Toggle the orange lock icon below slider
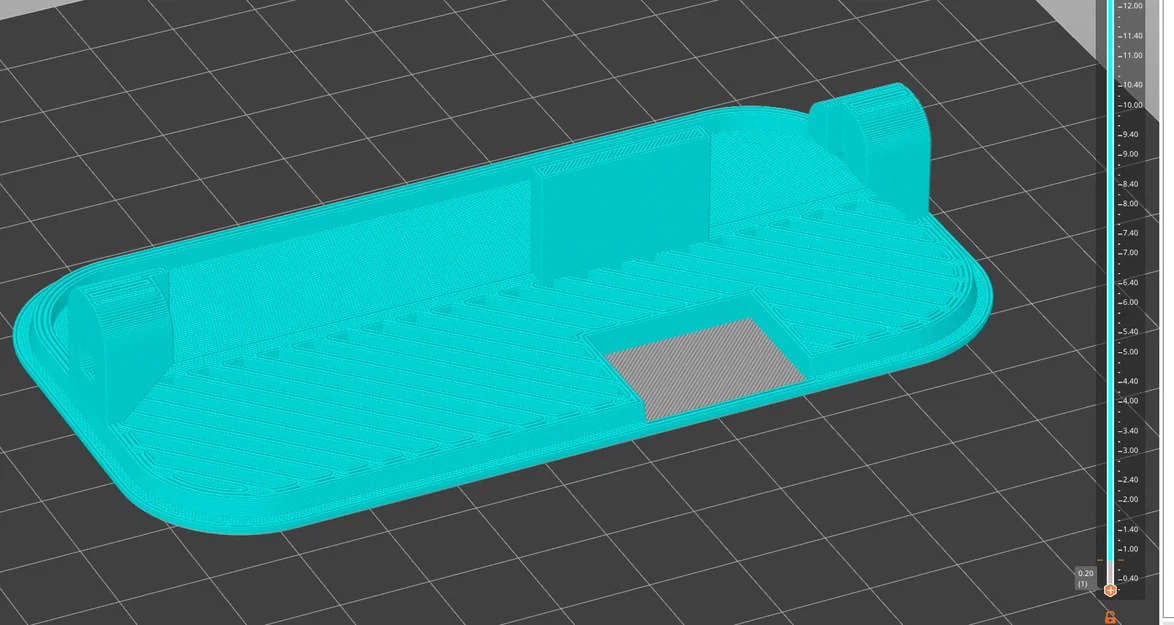 [x=1110, y=617]
